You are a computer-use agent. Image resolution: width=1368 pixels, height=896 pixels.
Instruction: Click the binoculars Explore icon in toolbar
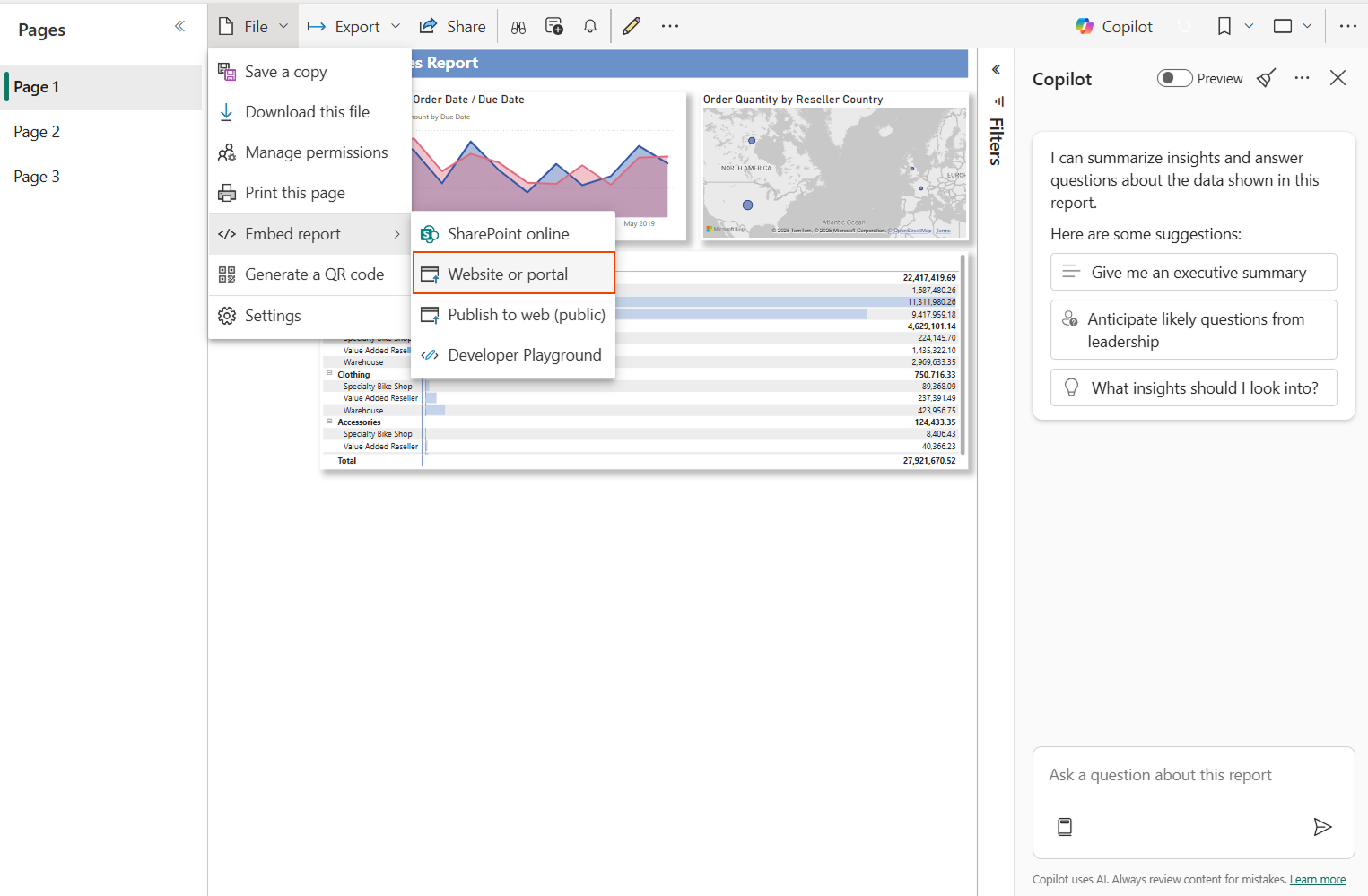pyautogui.click(x=518, y=27)
